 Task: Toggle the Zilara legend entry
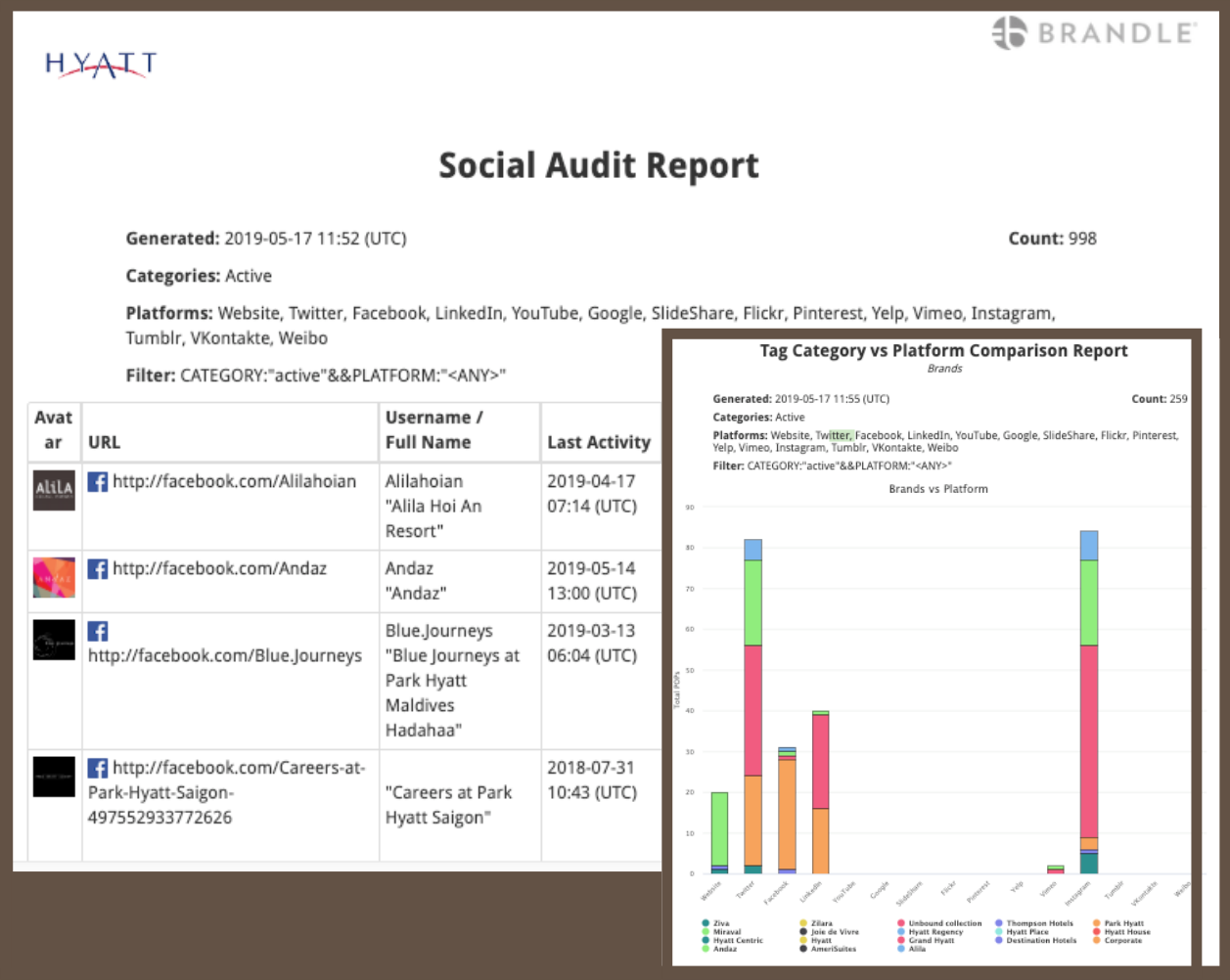(816, 923)
